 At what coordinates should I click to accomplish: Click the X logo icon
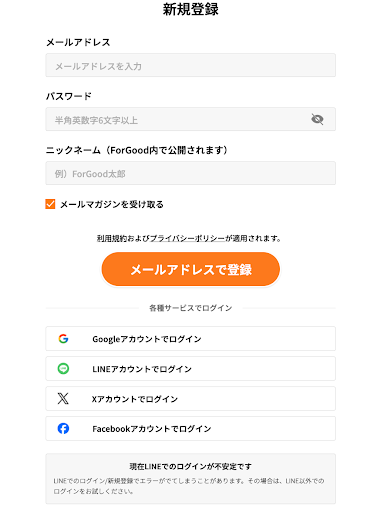click(63, 398)
